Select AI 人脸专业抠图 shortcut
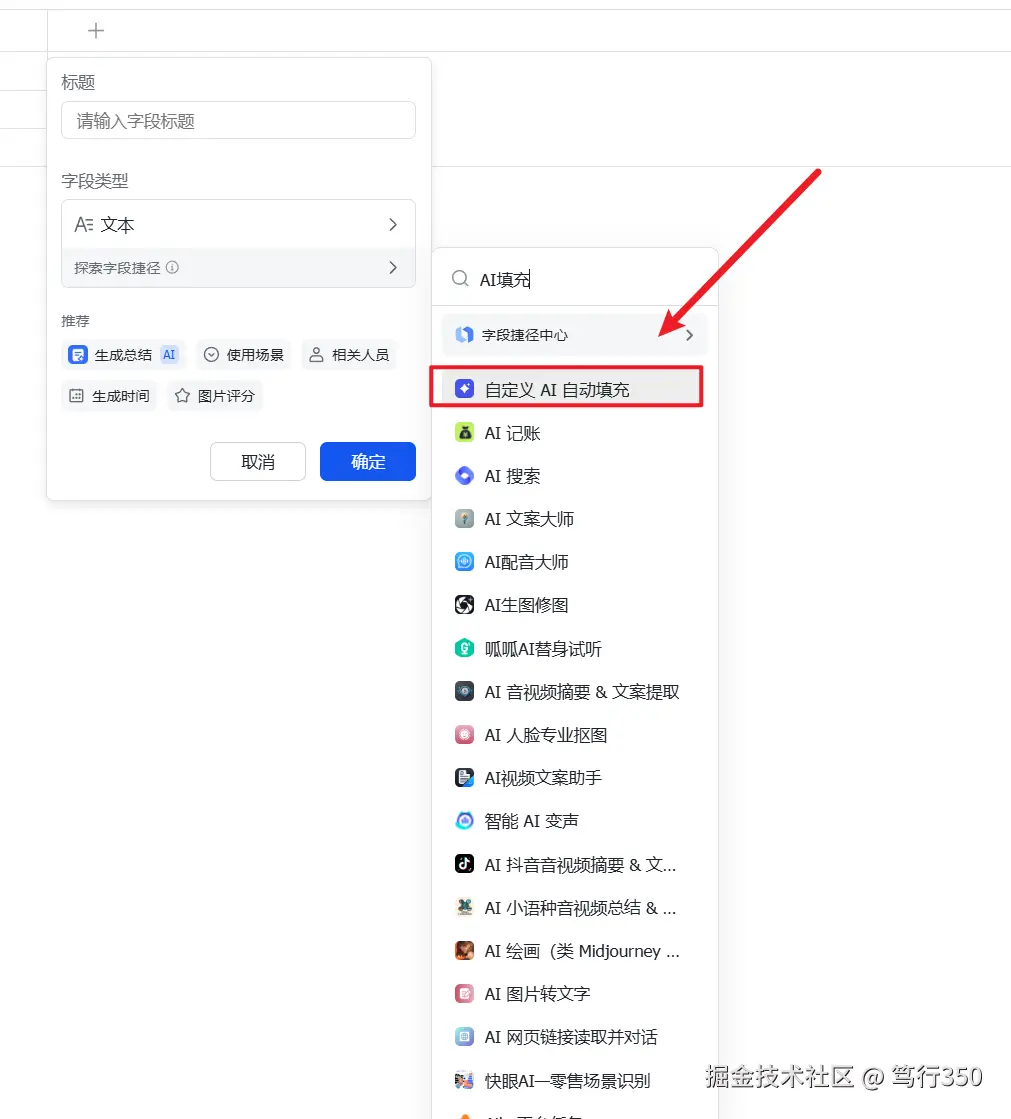This screenshot has width=1011, height=1119. 574,734
